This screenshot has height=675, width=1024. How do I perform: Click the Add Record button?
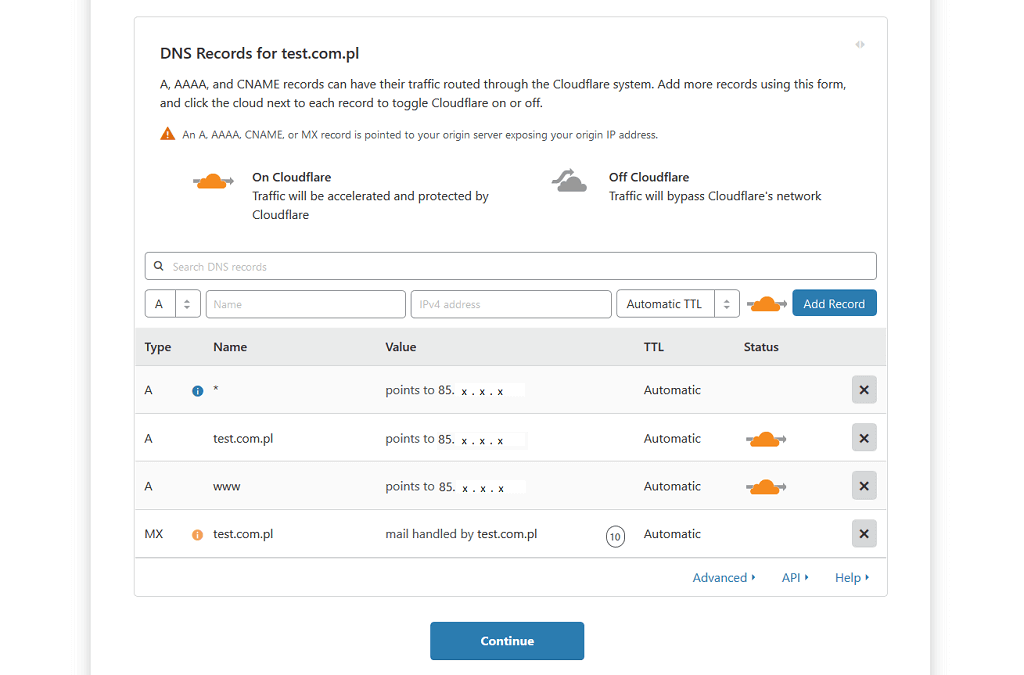click(x=834, y=304)
